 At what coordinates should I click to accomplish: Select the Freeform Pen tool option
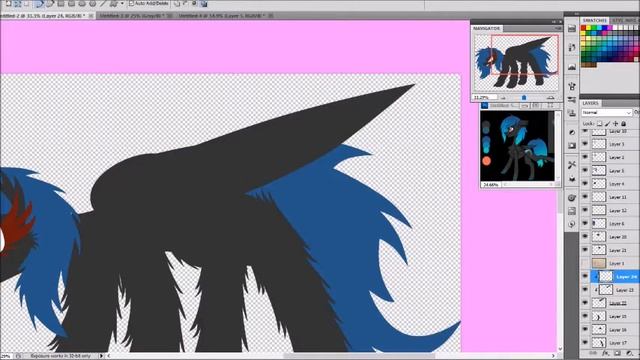pos(50,4)
